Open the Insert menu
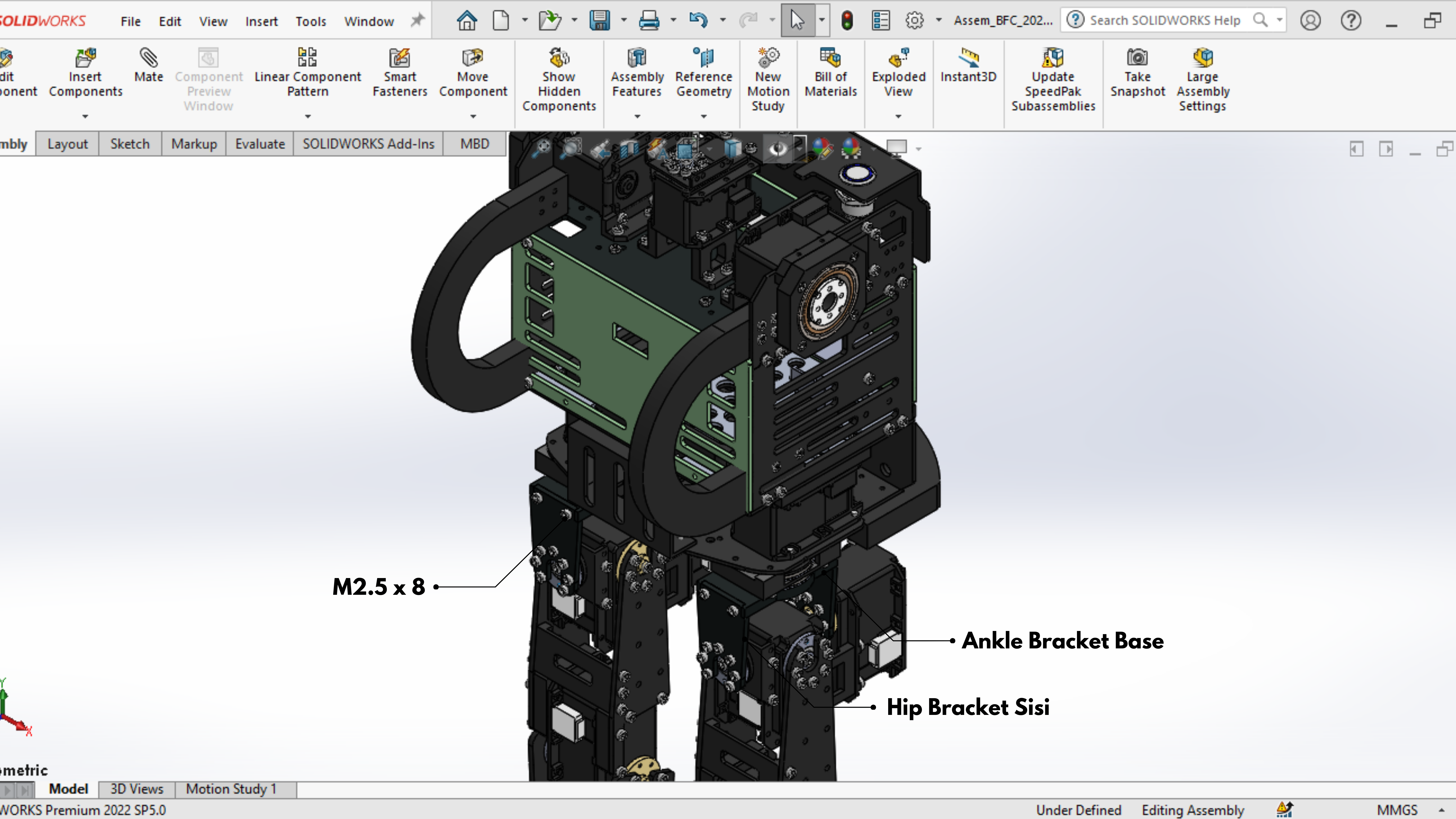This screenshot has width=1456, height=819. 261,22
